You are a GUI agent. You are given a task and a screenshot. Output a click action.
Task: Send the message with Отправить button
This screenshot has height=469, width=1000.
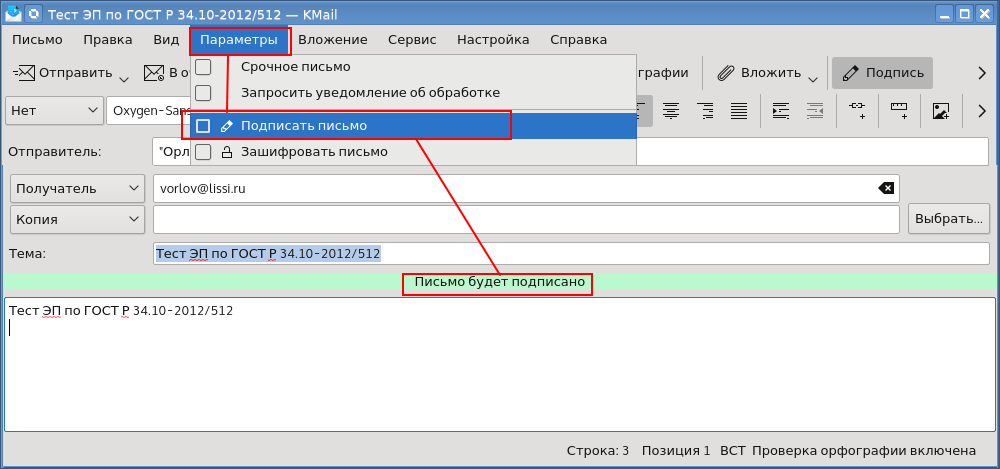(62, 73)
